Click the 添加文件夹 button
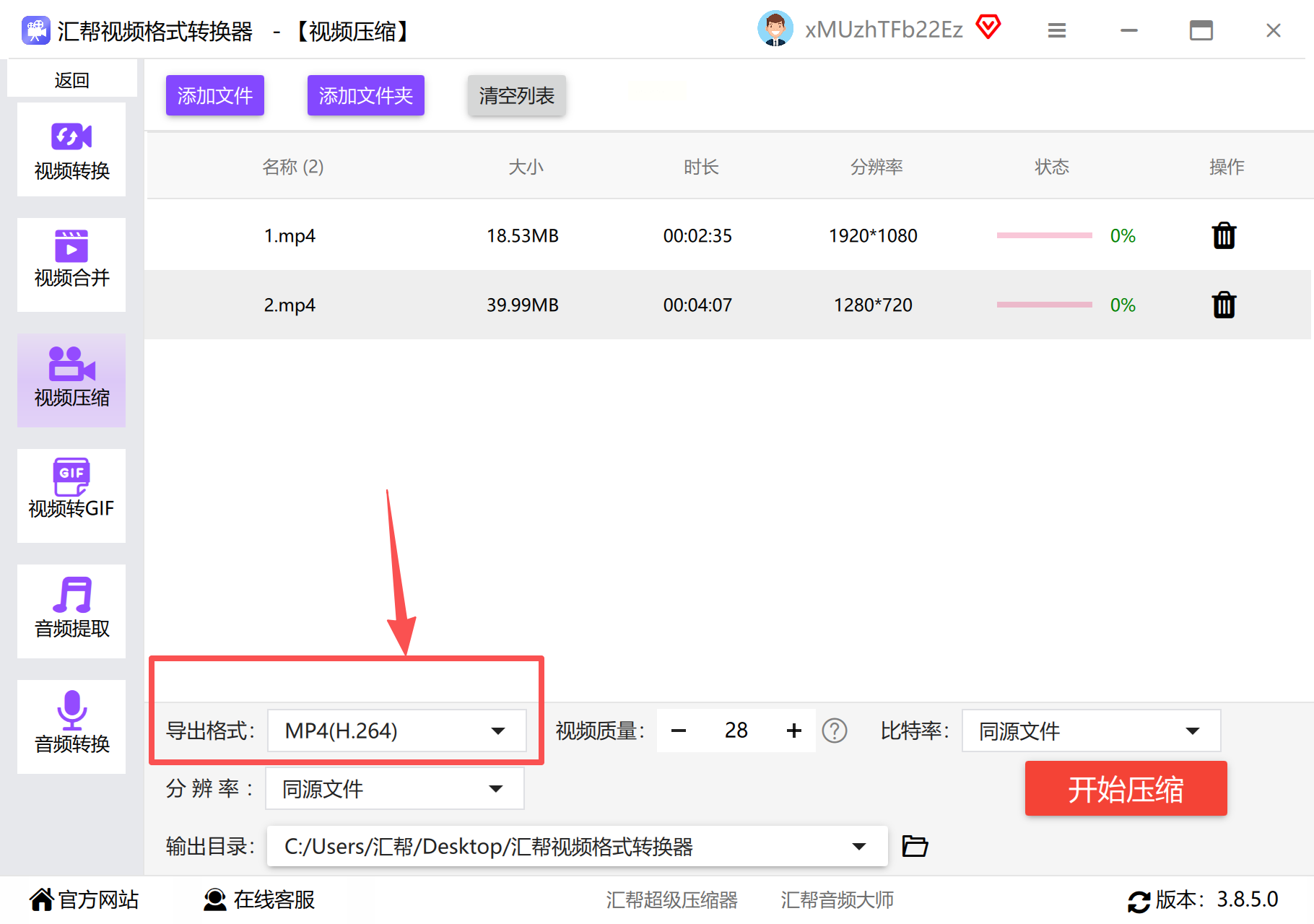The image size is (1314, 924). [366, 95]
